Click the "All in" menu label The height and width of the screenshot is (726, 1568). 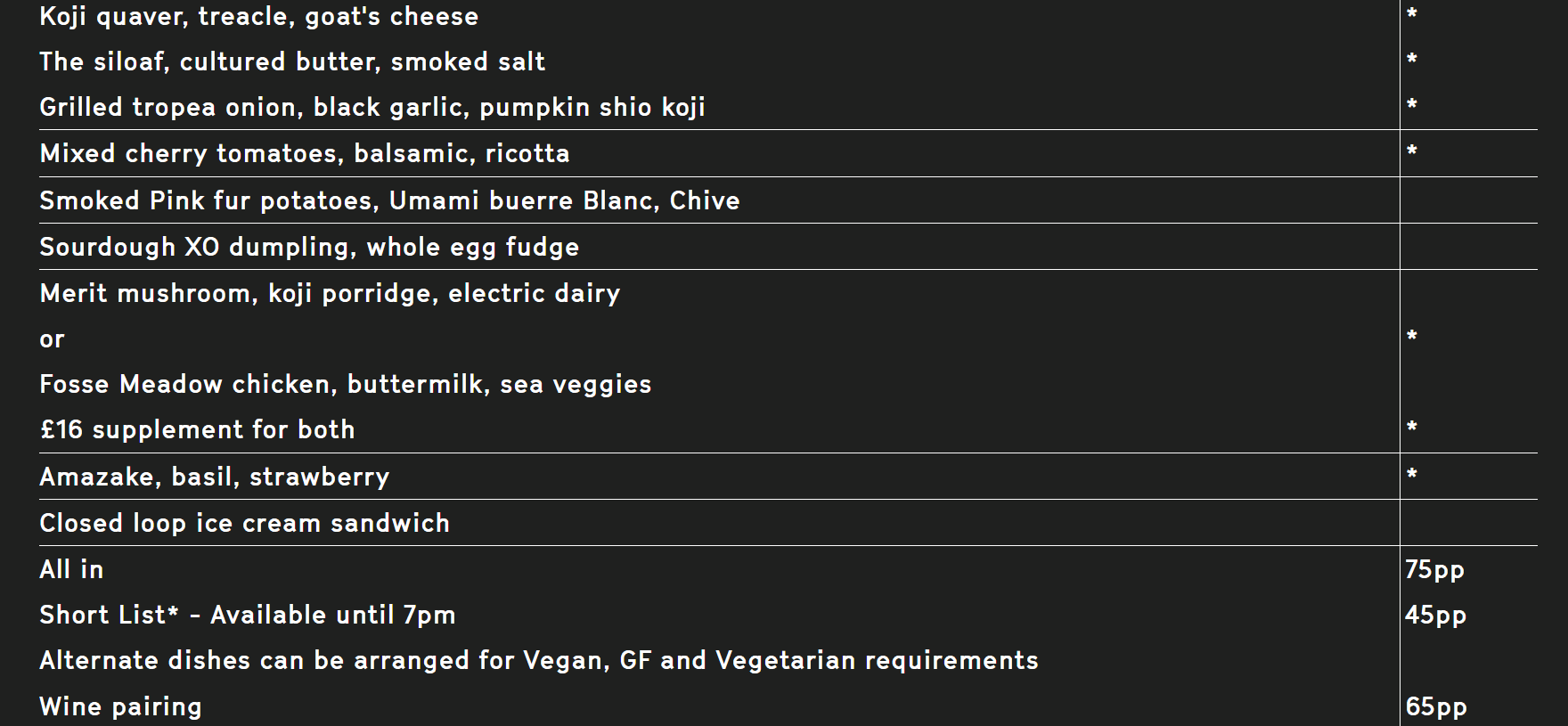tap(71, 570)
